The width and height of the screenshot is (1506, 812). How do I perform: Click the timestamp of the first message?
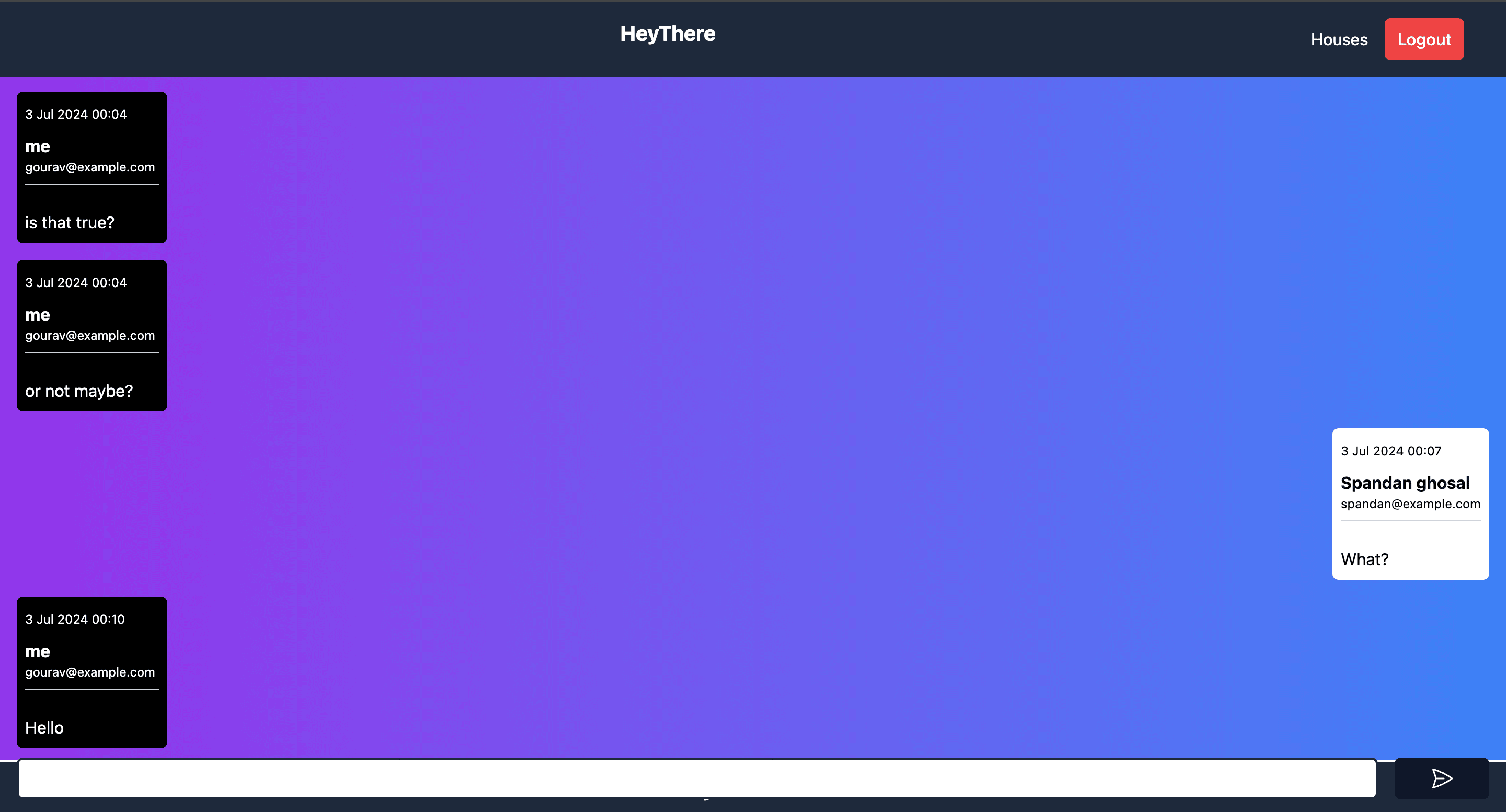coord(76,114)
